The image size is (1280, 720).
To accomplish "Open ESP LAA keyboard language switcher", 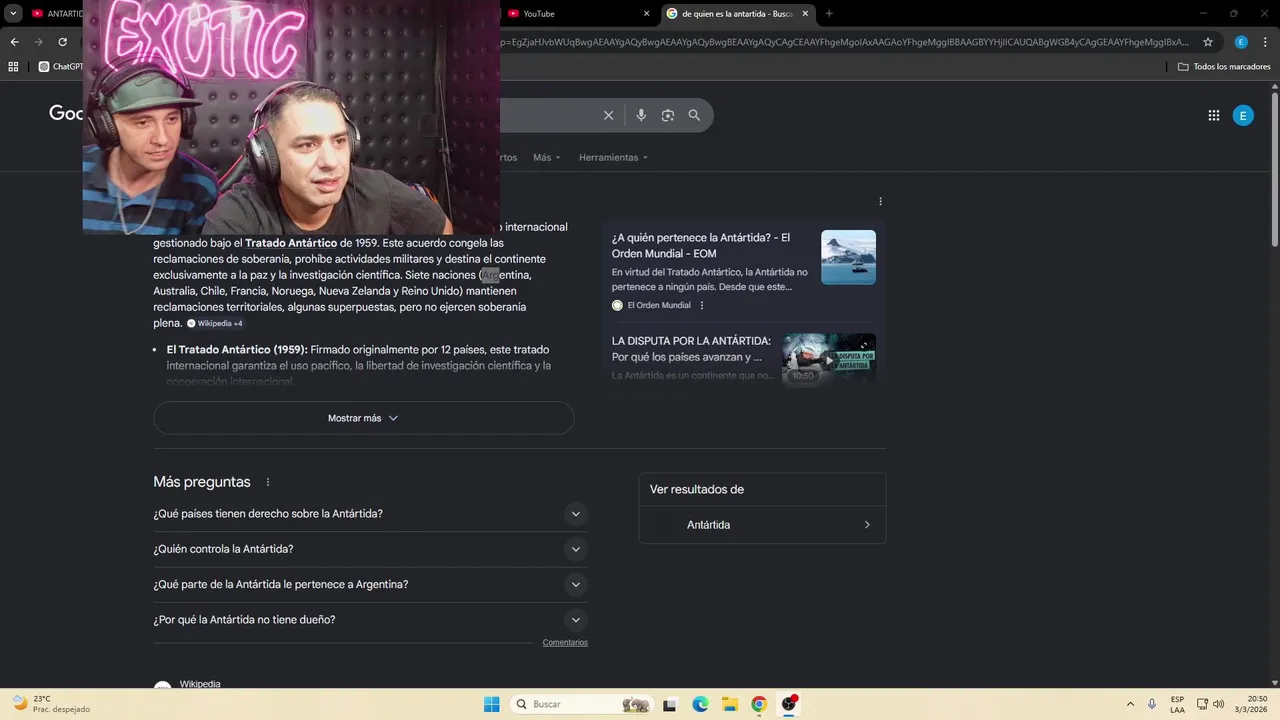I will click(1177, 704).
